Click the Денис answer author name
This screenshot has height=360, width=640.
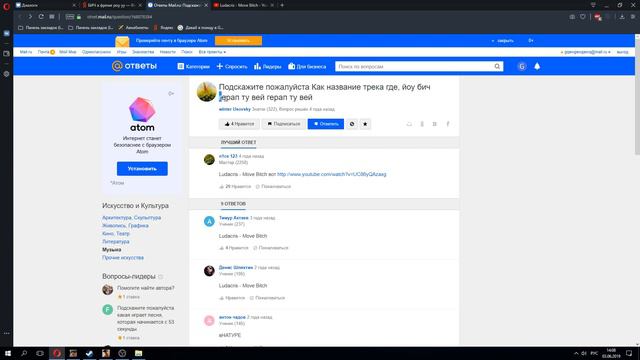(236, 268)
